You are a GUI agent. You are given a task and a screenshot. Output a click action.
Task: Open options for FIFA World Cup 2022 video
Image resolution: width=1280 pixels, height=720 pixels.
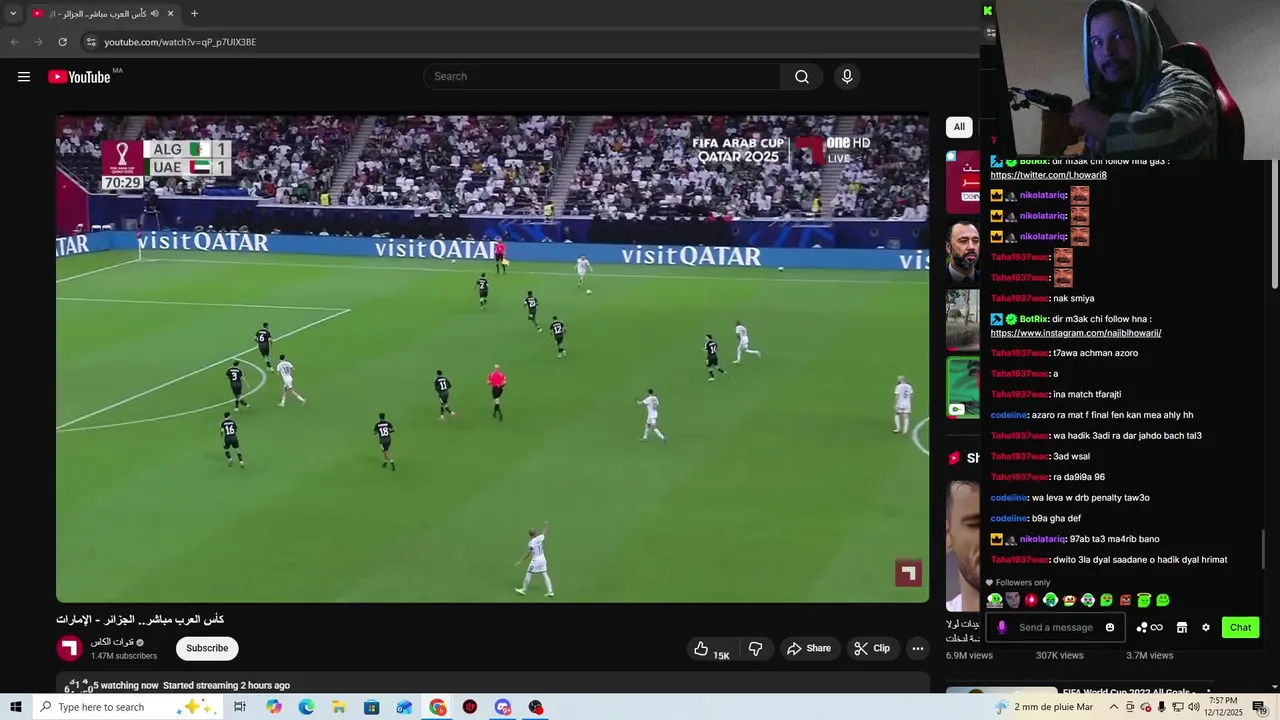(x=1210, y=692)
